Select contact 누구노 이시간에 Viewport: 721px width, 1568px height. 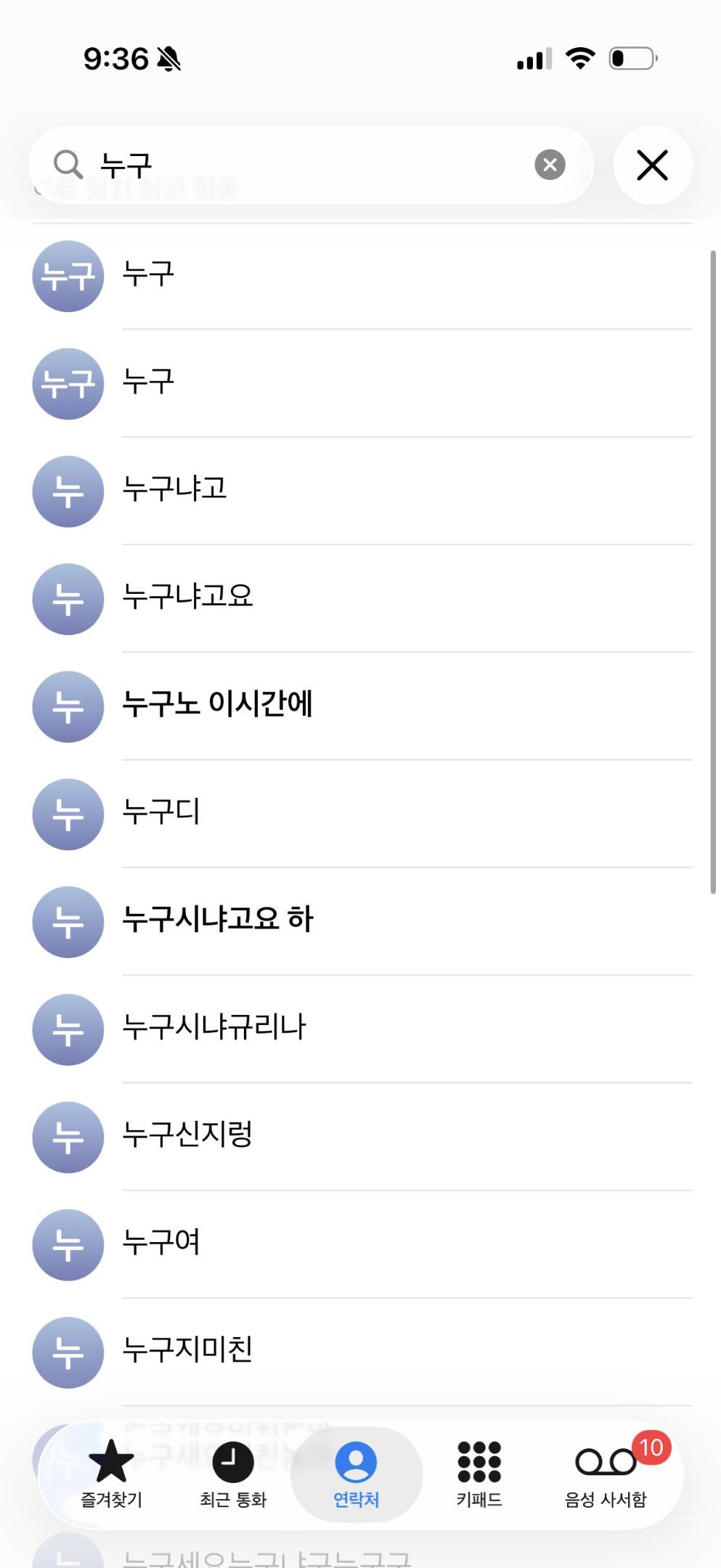pyautogui.click(x=218, y=704)
